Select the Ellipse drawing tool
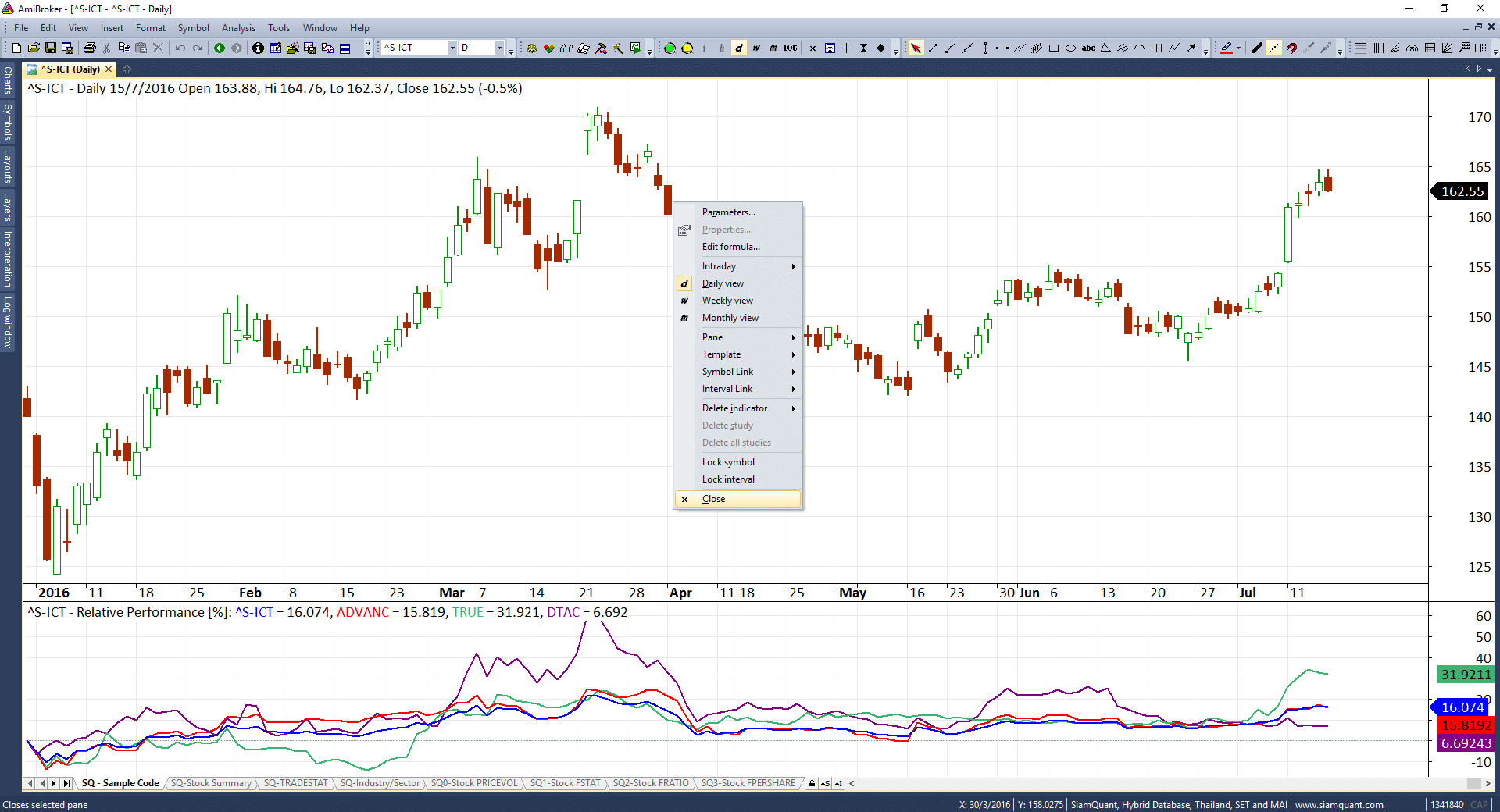Image resolution: width=1500 pixels, height=812 pixels. coord(1071,48)
